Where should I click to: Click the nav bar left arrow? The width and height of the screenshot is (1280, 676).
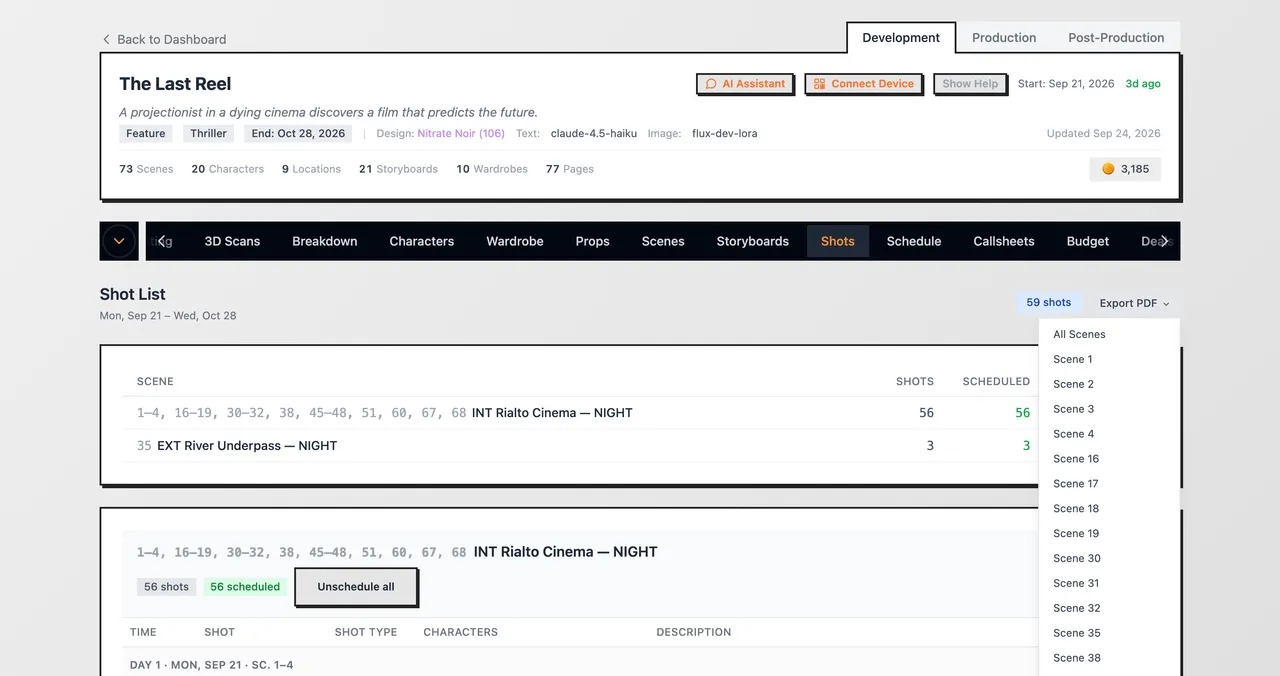pyautogui.click(x=161, y=241)
